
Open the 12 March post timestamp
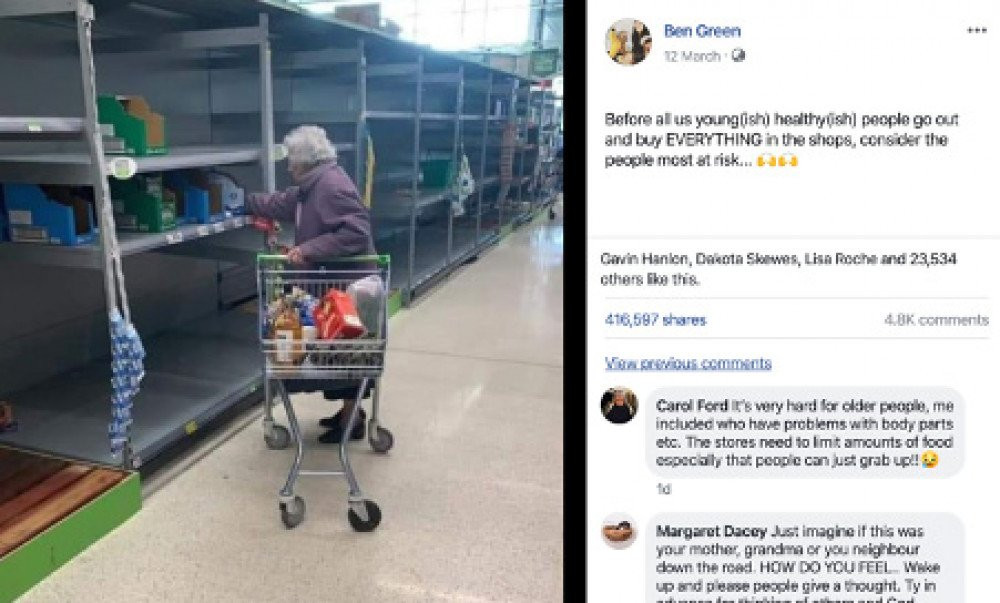click(691, 56)
